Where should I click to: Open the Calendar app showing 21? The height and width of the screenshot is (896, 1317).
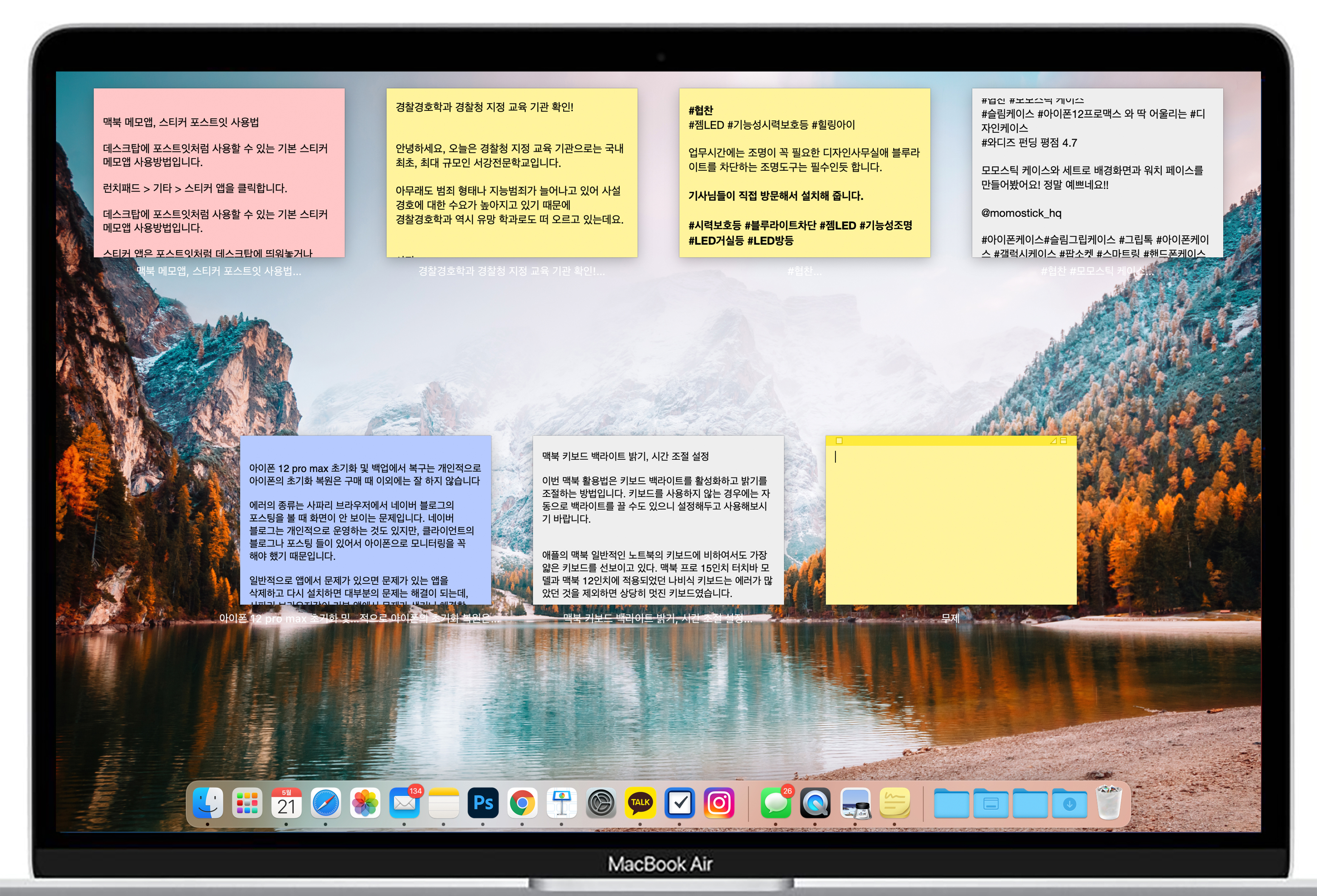(286, 802)
